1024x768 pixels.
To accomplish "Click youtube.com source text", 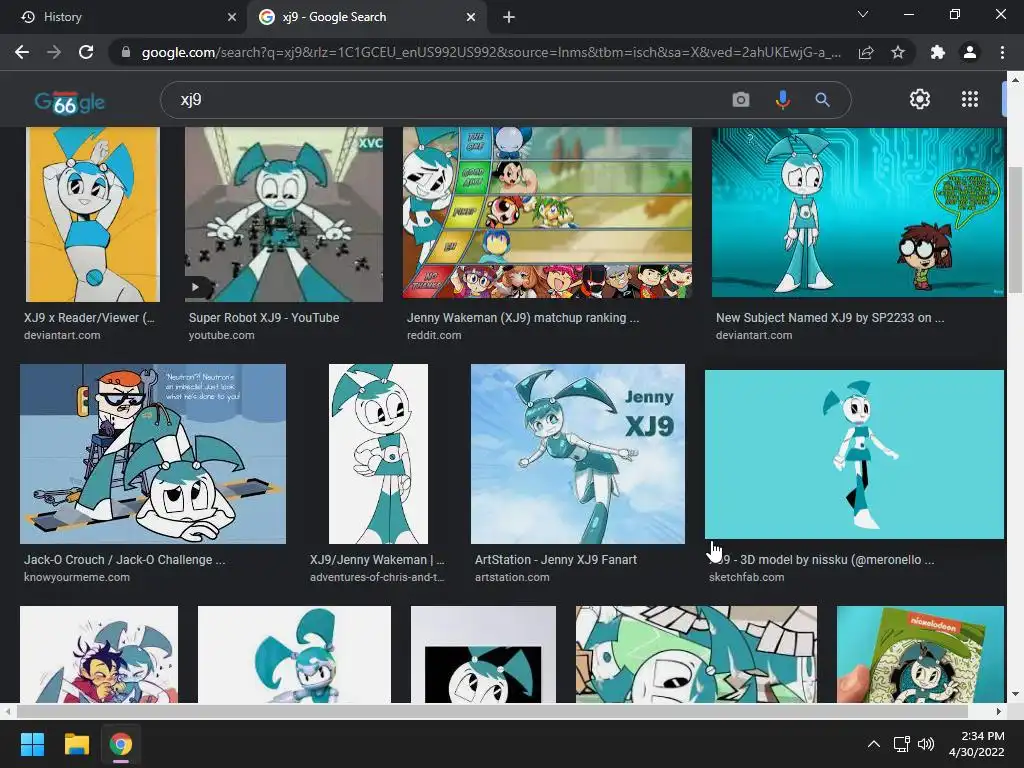I will pos(221,335).
